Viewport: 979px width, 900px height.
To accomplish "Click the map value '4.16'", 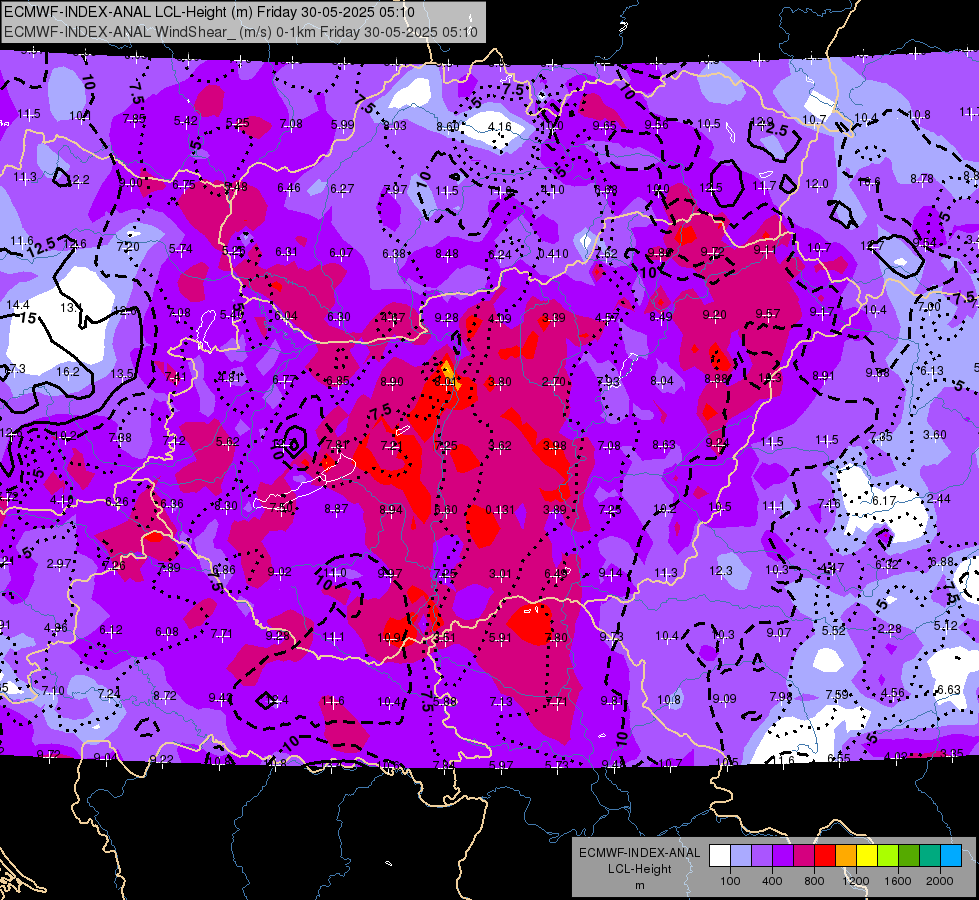I will 499,127.
